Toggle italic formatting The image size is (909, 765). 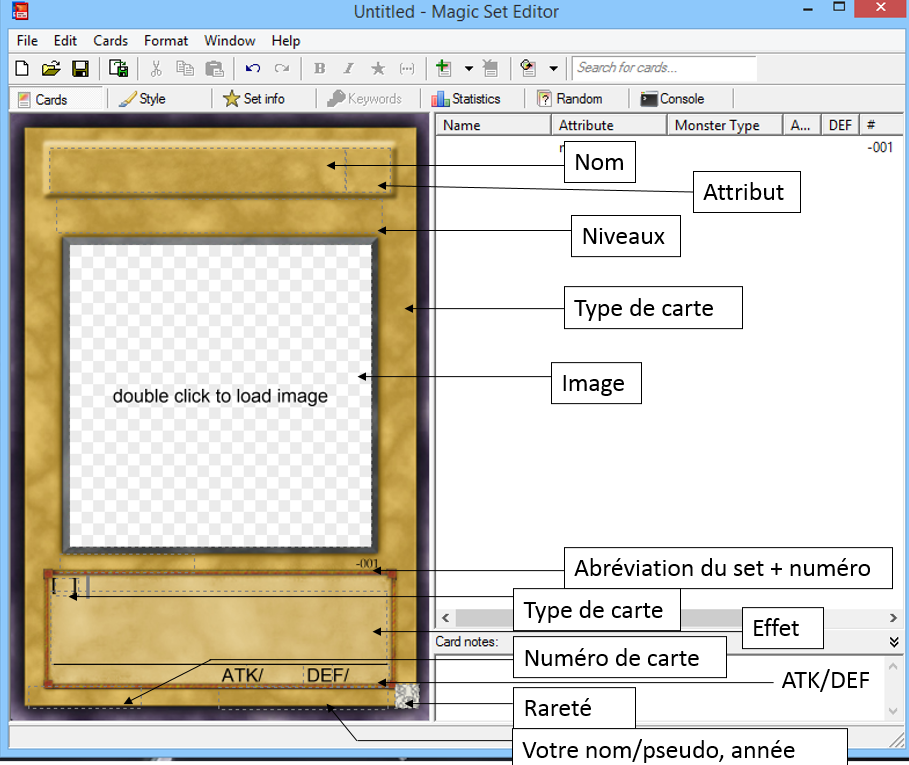click(348, 68)
